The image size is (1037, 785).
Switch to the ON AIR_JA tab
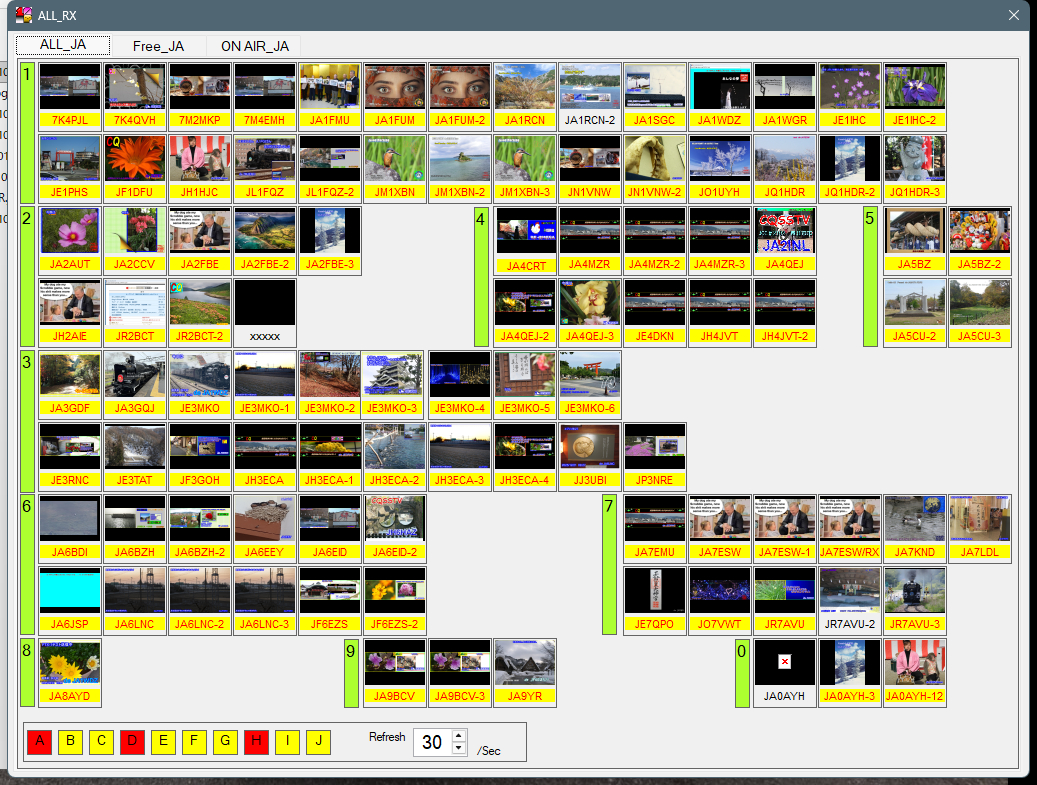click(254, 46)
